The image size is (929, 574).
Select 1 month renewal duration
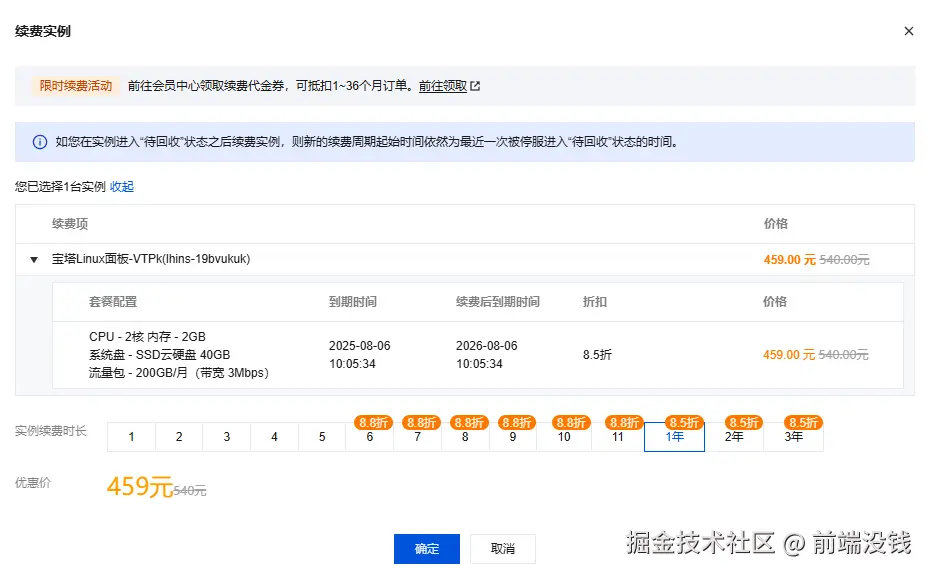[131, 437]
